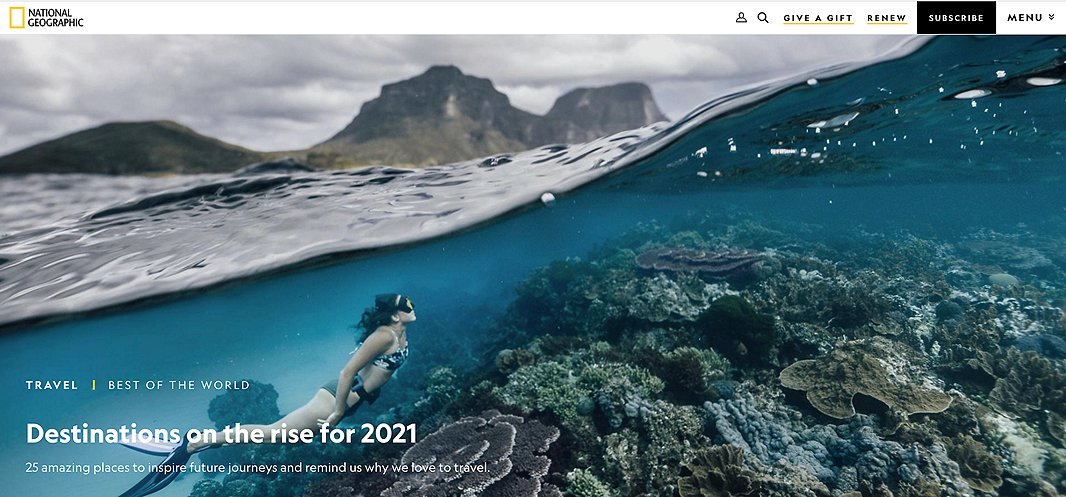Follow the RENEW link
The image size is (1066, 497).
887,18
